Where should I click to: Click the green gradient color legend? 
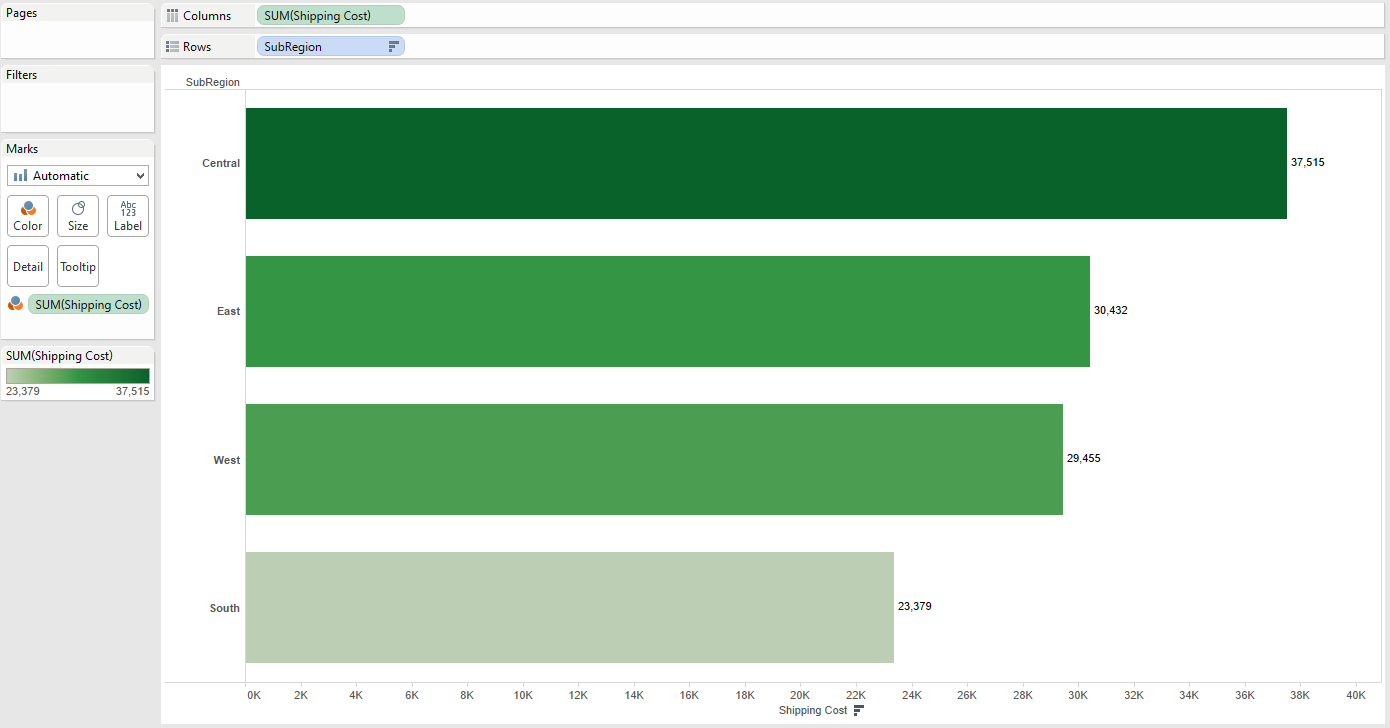tap(78, 376)
